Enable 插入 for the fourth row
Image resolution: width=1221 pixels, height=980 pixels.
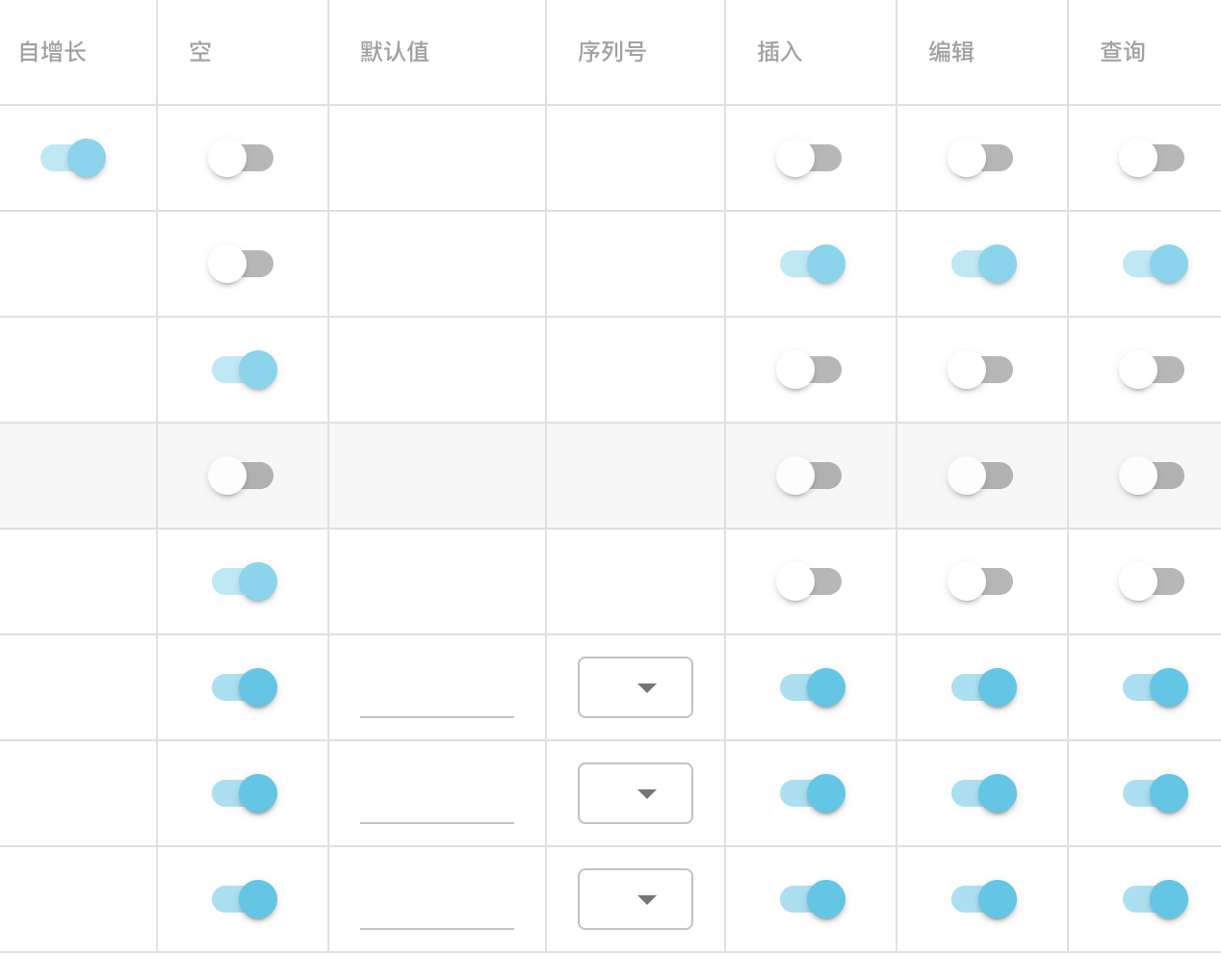click(x=809, y=476)
